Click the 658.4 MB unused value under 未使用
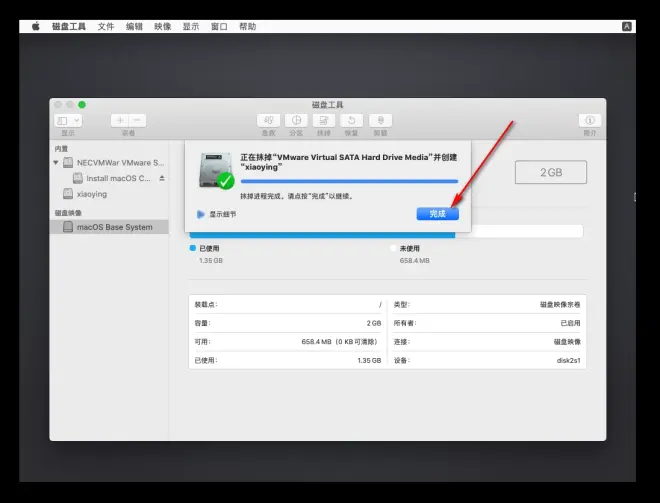This screenshot has width=660, height=503. [415, 261]
